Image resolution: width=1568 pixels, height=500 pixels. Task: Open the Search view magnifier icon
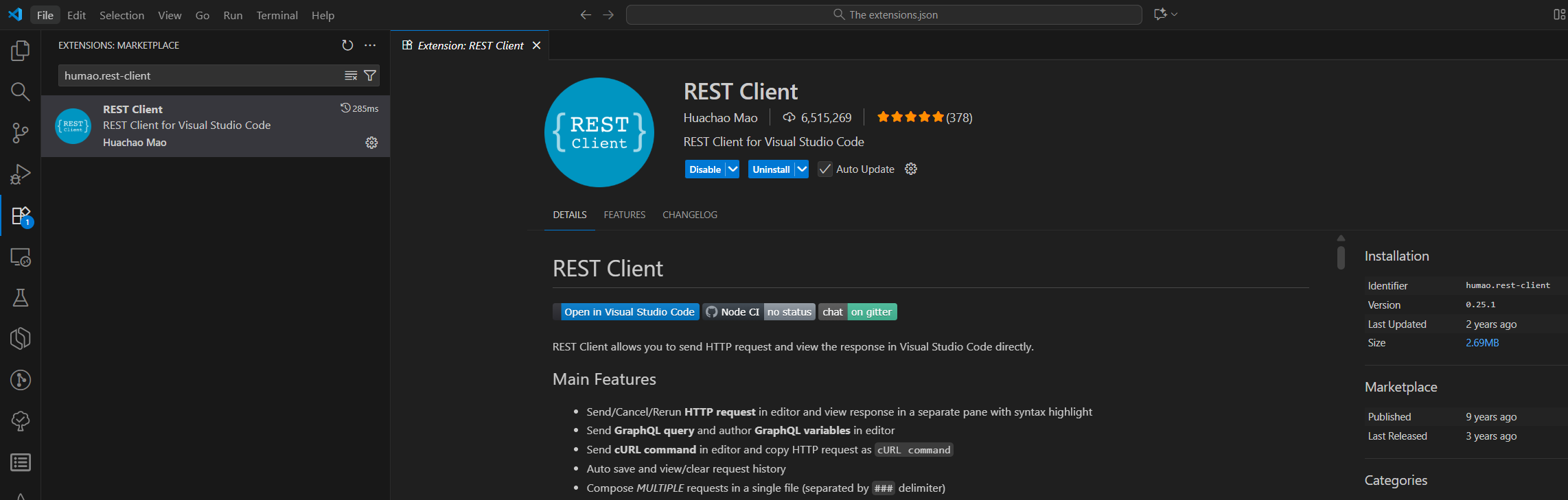coord(21,92)
